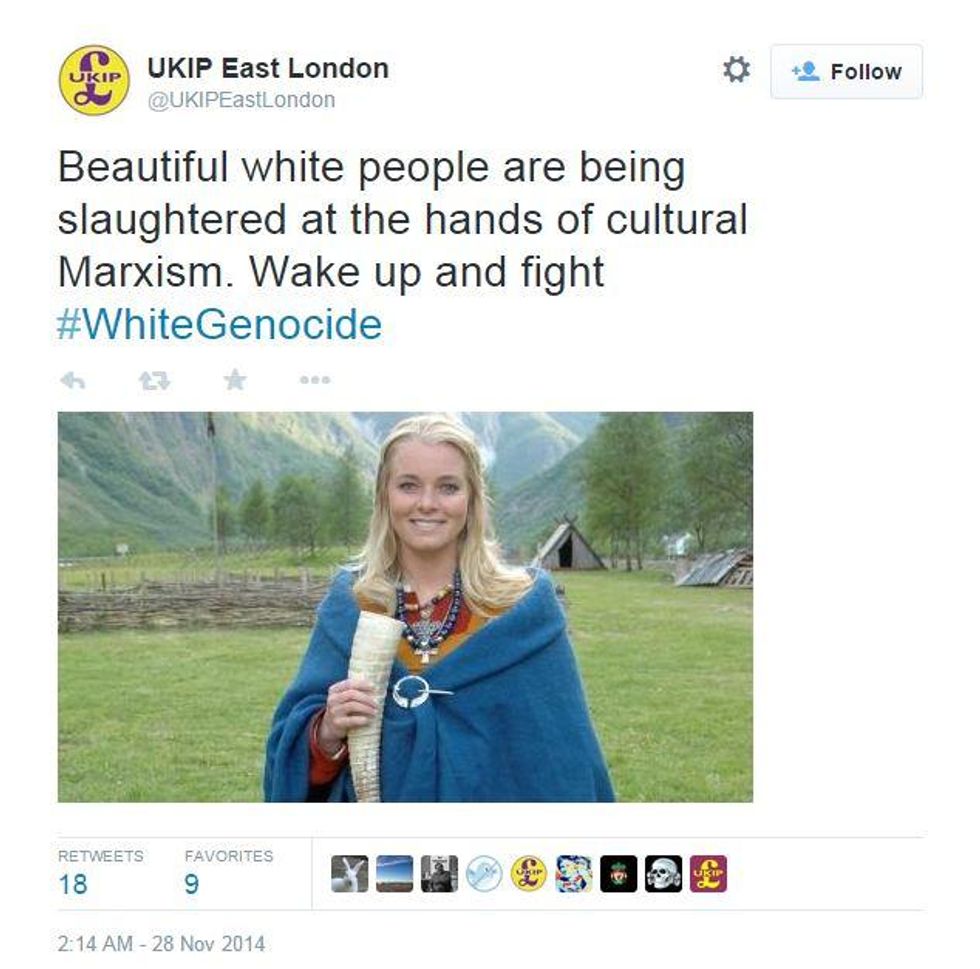
Task: Open the 2:14 AM 28 Nov 2014 timestamp
Action: pos(161,943)
